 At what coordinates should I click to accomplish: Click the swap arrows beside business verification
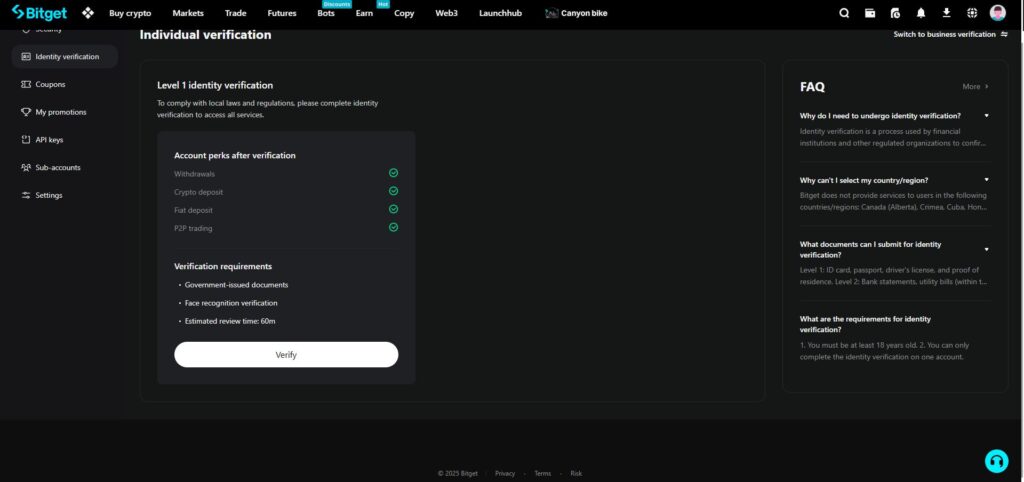1004,35
